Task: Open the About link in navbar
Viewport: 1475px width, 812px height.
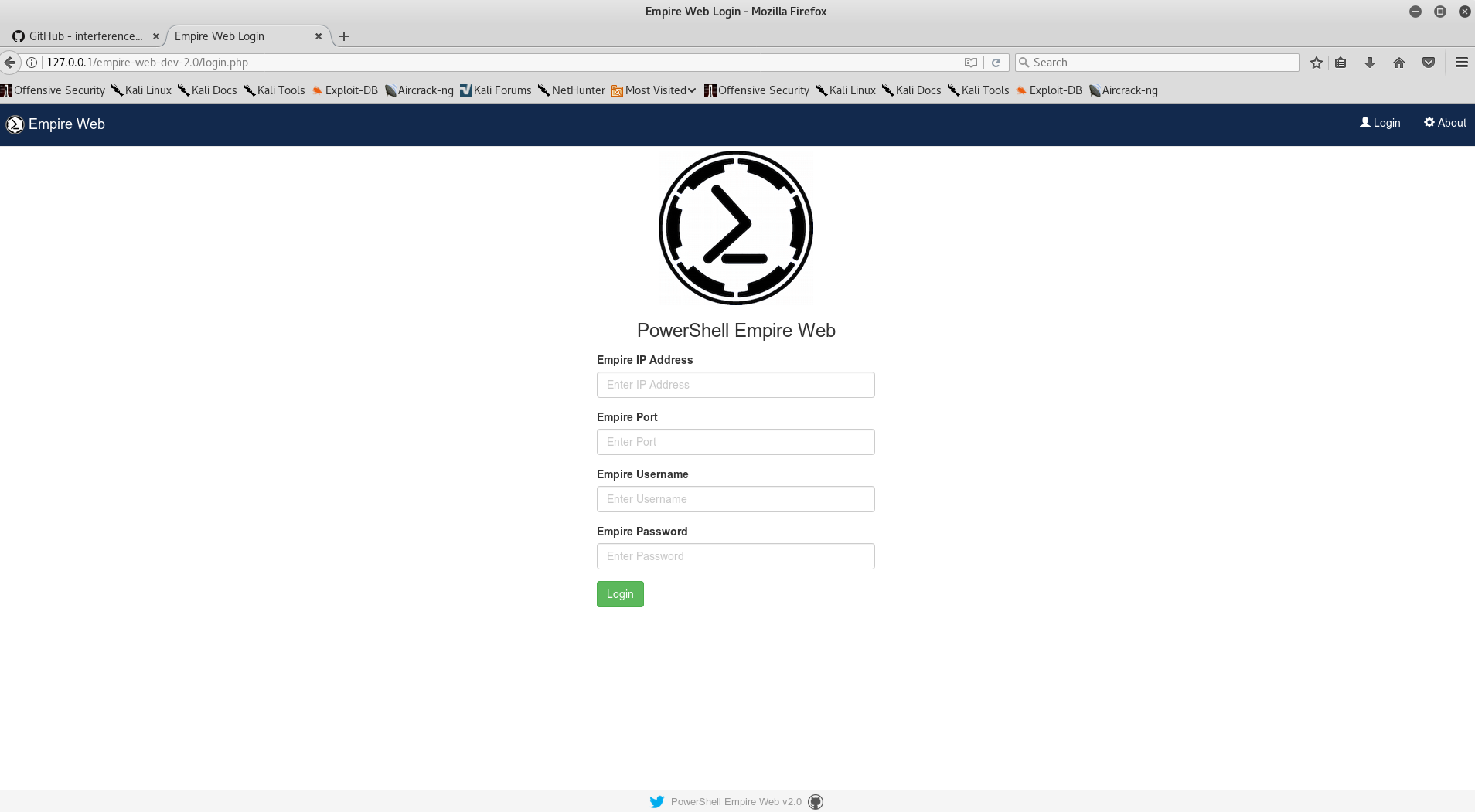Action: coord(1445,123)
